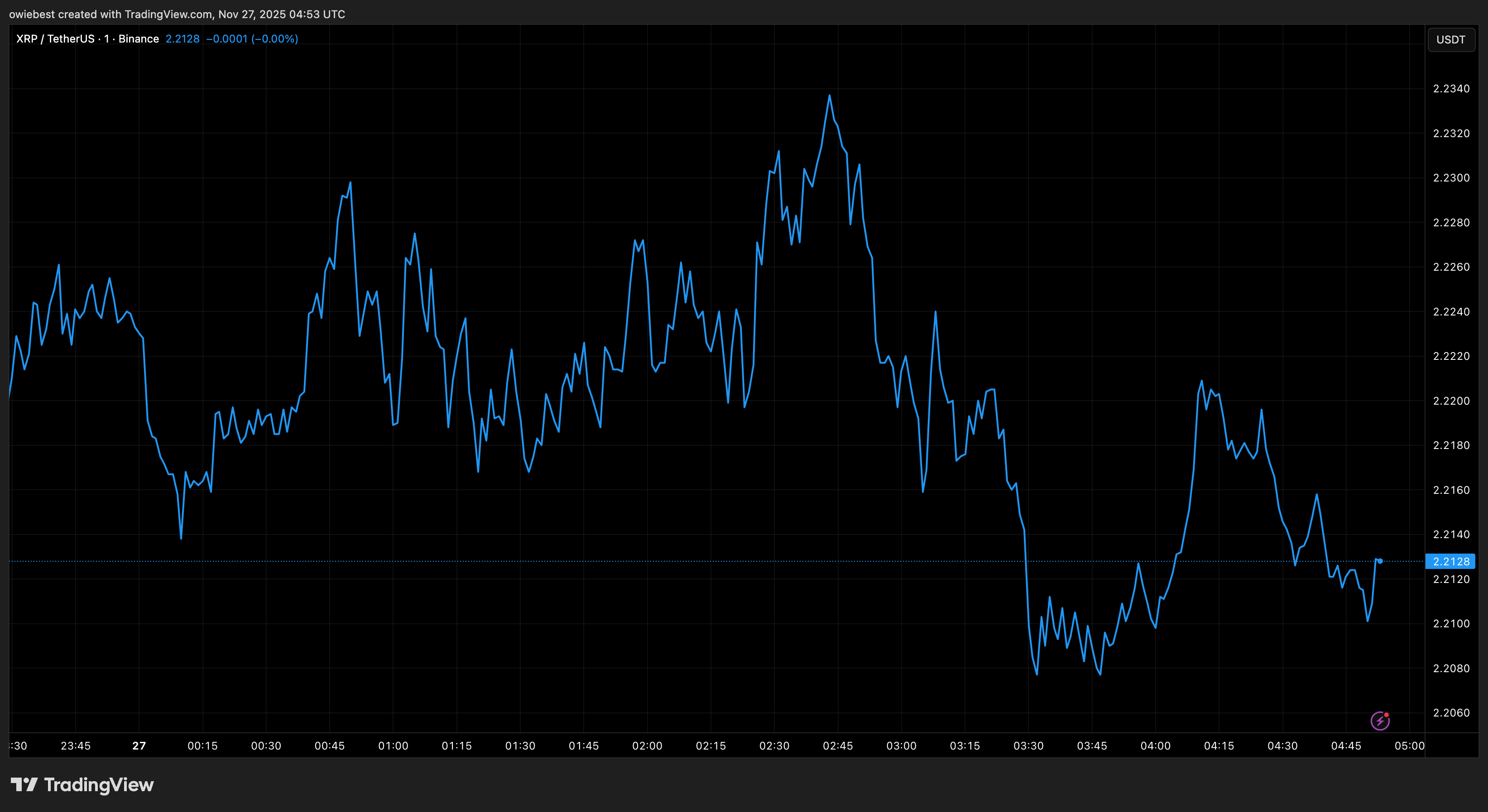The image size is (1488, 812).
Task: Open the USDT currency selector
Action: click(1450, 39)
